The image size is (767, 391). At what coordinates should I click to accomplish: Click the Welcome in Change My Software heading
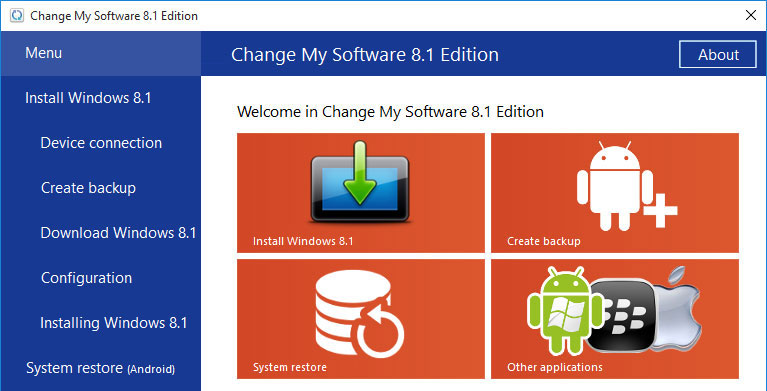pyautogui.click(x=390, y=112)
